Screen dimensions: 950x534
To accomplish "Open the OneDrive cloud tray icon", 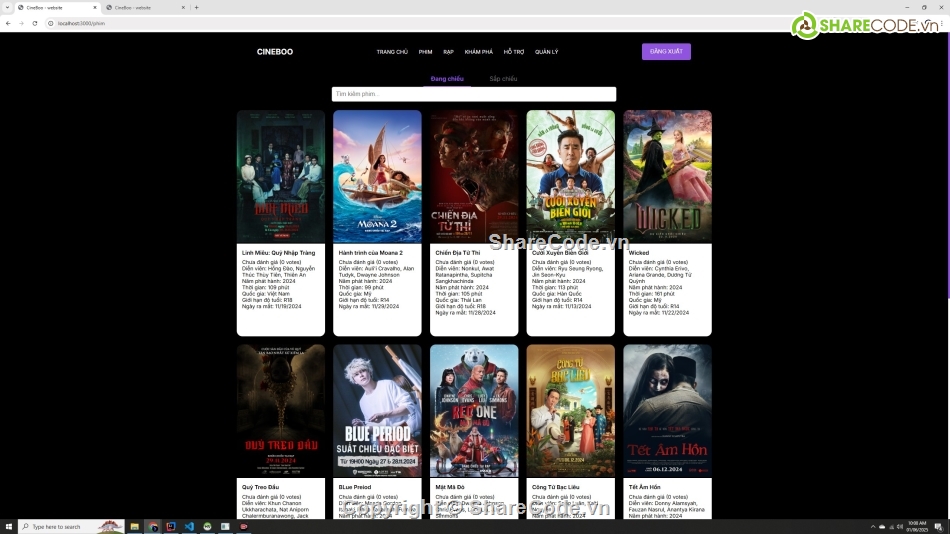I will click(882, 527).
